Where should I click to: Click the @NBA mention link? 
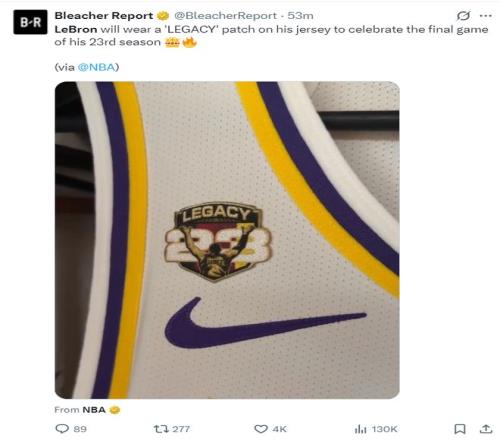pos(96,67)
